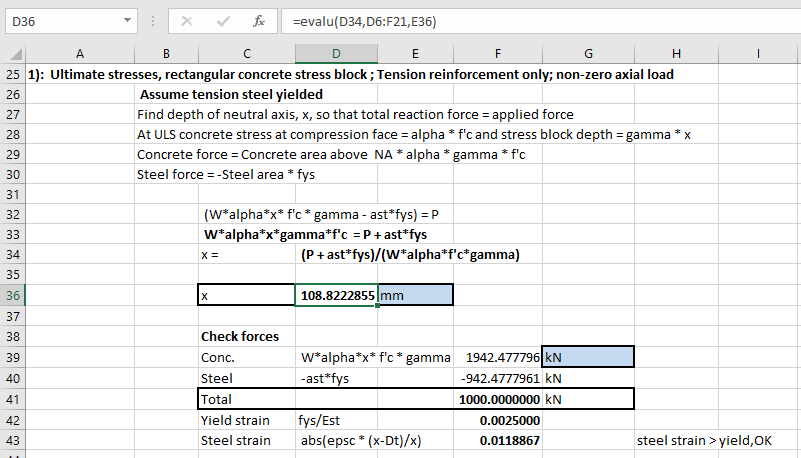Click cell with value 108.8222855
The image size is (801, 458).
pyautogui.click(x=336, y=295)
